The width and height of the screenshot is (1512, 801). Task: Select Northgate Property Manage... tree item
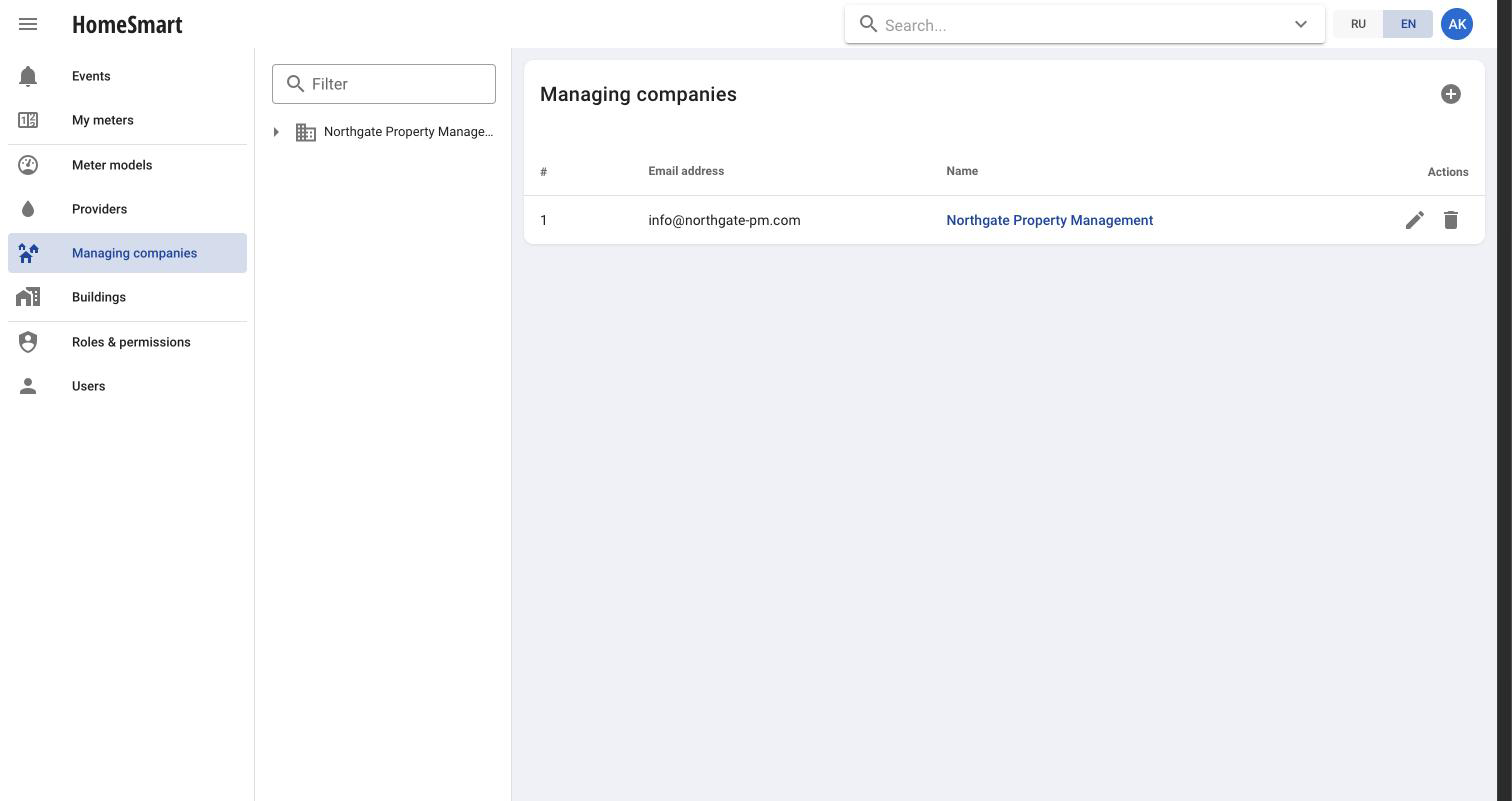pos(408,132)
